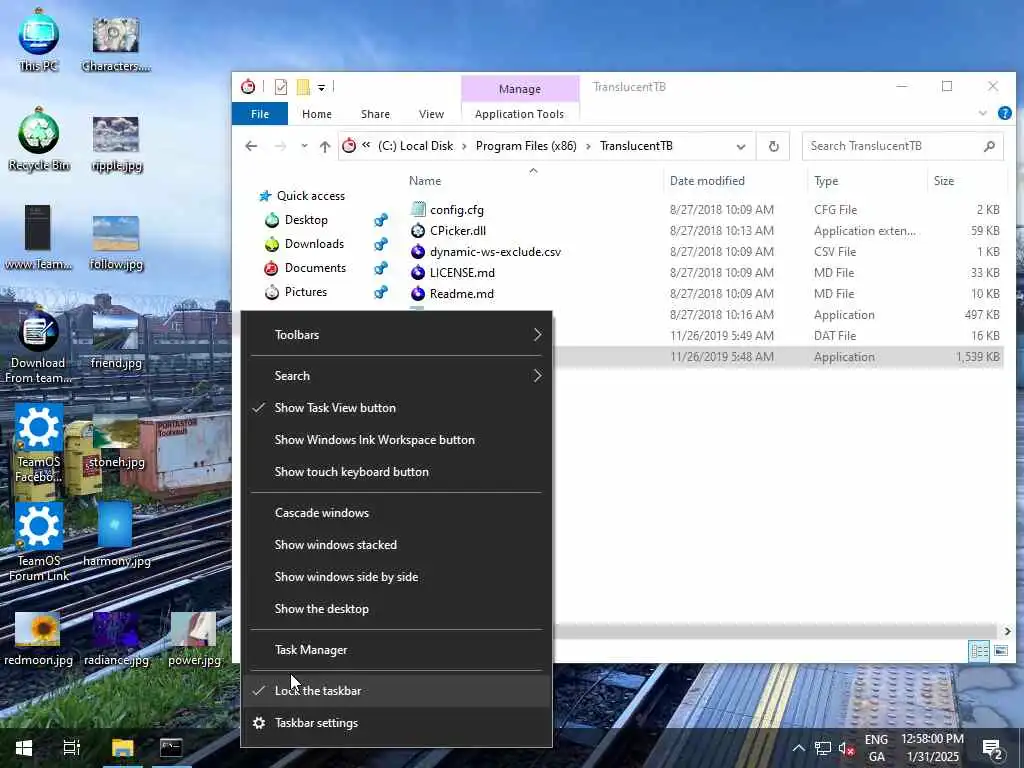Image resolution: width=1024 pixels, height=768 pixels.
Task: Expand the Toolbars submenu
Action: coord(396,334)
